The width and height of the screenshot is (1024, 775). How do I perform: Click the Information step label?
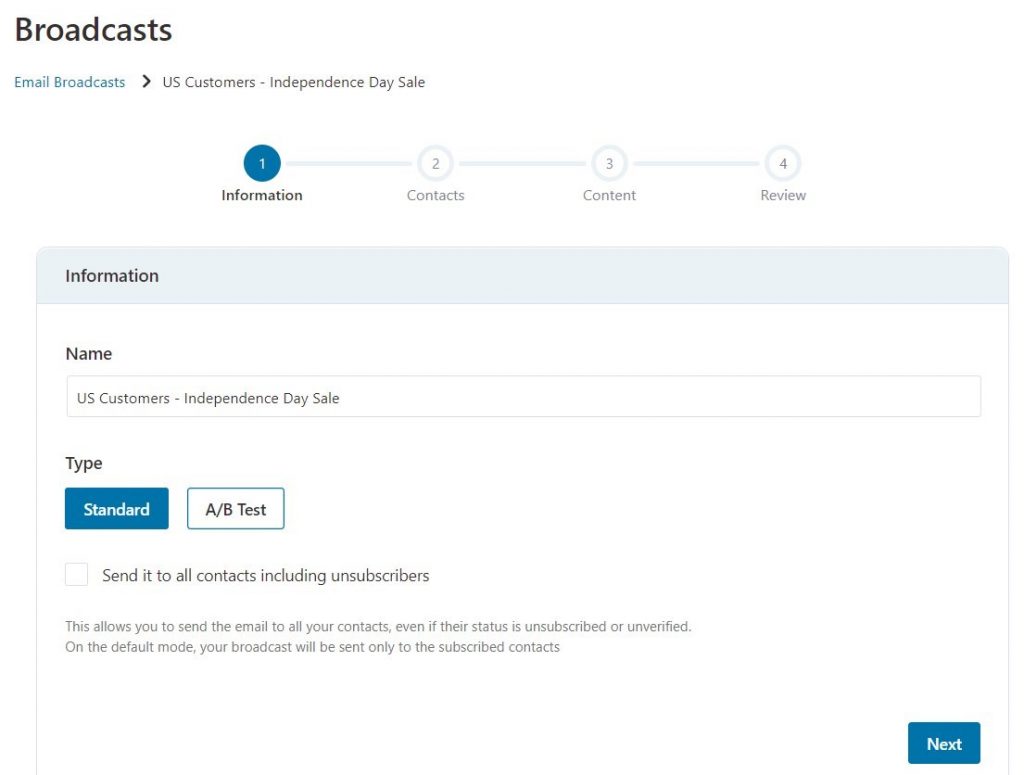[x=262, y=195]
